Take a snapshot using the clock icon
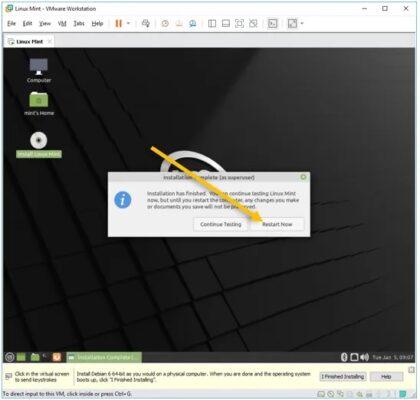 click(165, 23)
